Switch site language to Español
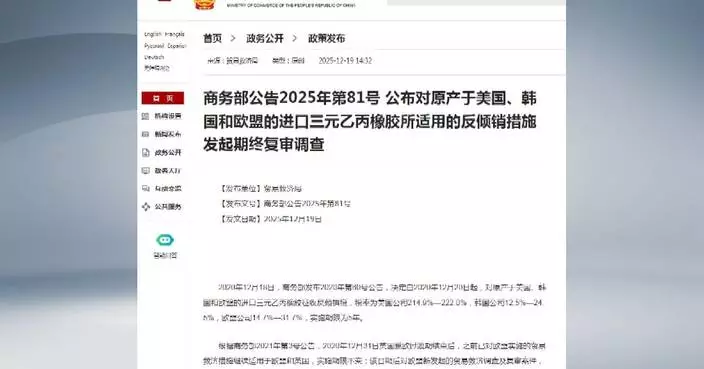704x369 pixels. (x=176, y=46)
